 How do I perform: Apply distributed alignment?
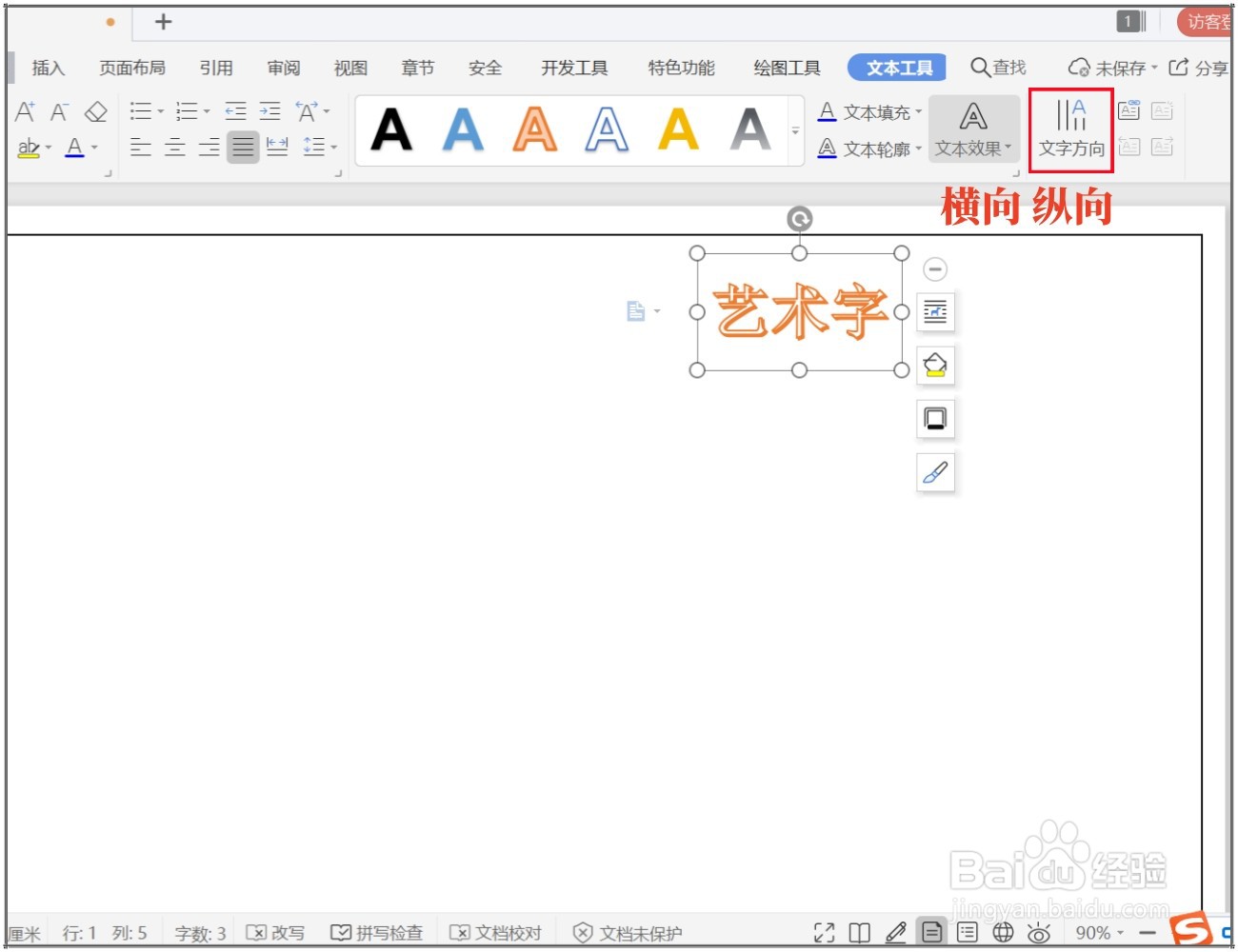(277, 147)
